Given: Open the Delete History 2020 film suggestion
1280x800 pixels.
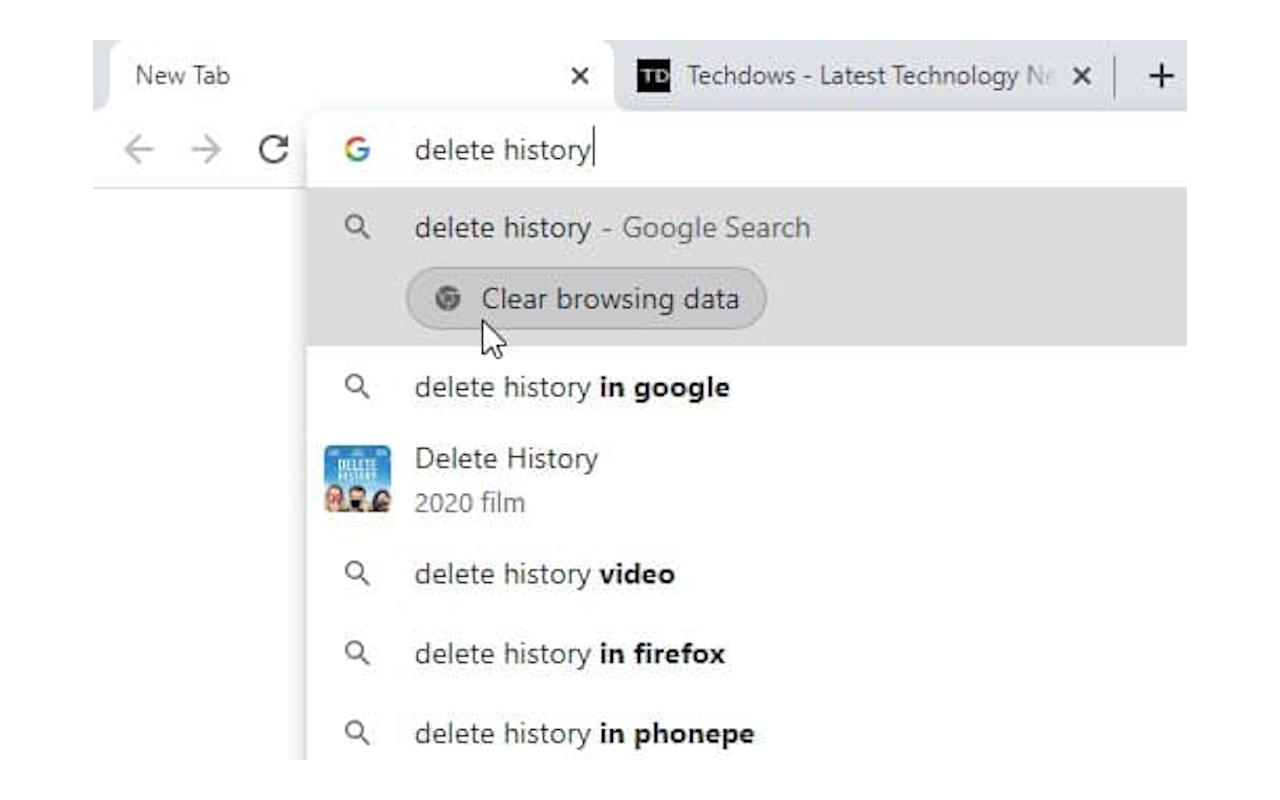Looking at the screenshot, I should (x=746, y=480).
